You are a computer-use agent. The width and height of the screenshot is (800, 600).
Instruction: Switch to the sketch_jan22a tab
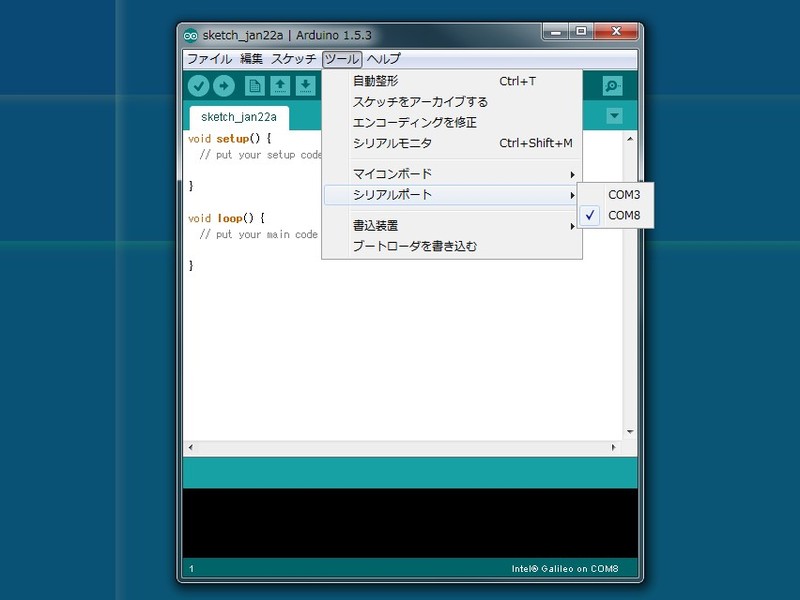[238, 117]
